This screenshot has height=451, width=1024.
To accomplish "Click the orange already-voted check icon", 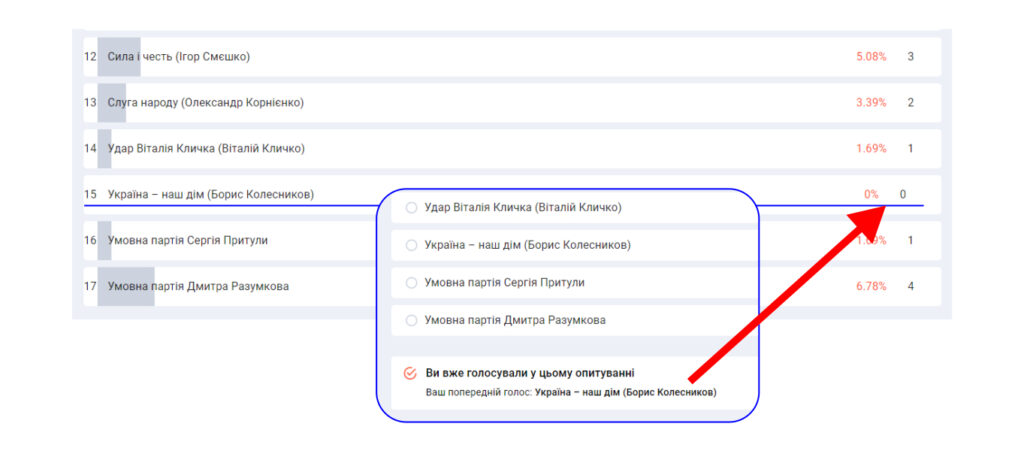I will pos(410,373).
